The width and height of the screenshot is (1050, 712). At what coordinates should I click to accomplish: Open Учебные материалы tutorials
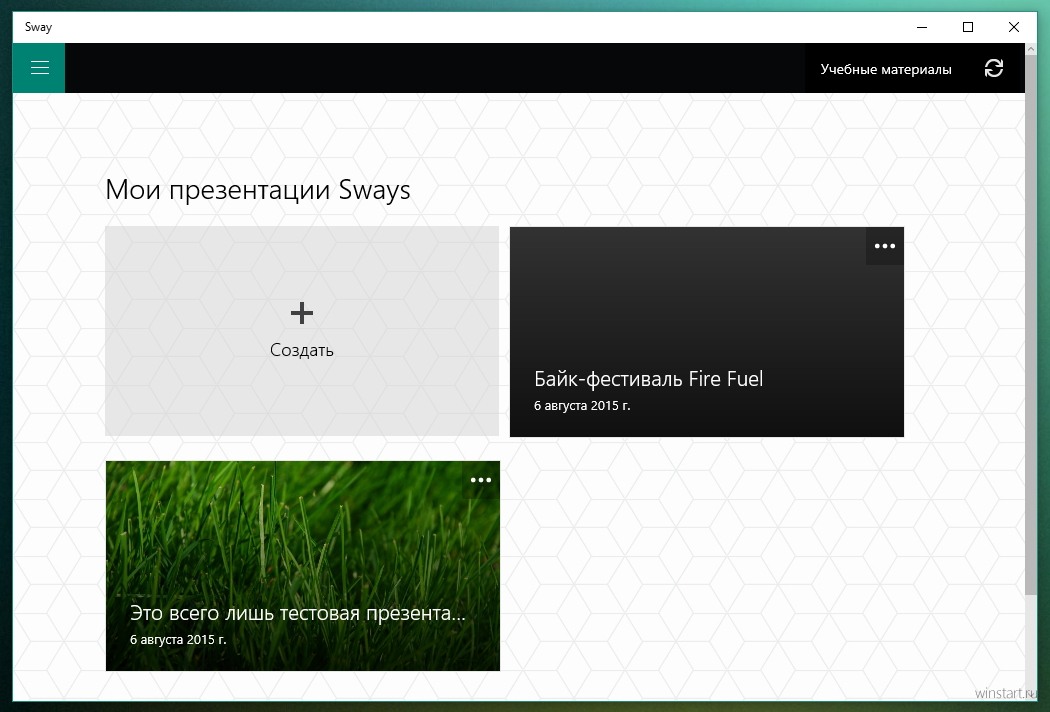coord(885,69)
